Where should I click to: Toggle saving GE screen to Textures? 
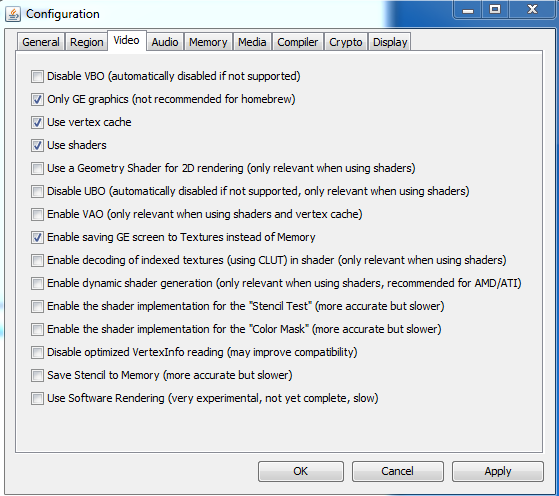pos(37,237)
